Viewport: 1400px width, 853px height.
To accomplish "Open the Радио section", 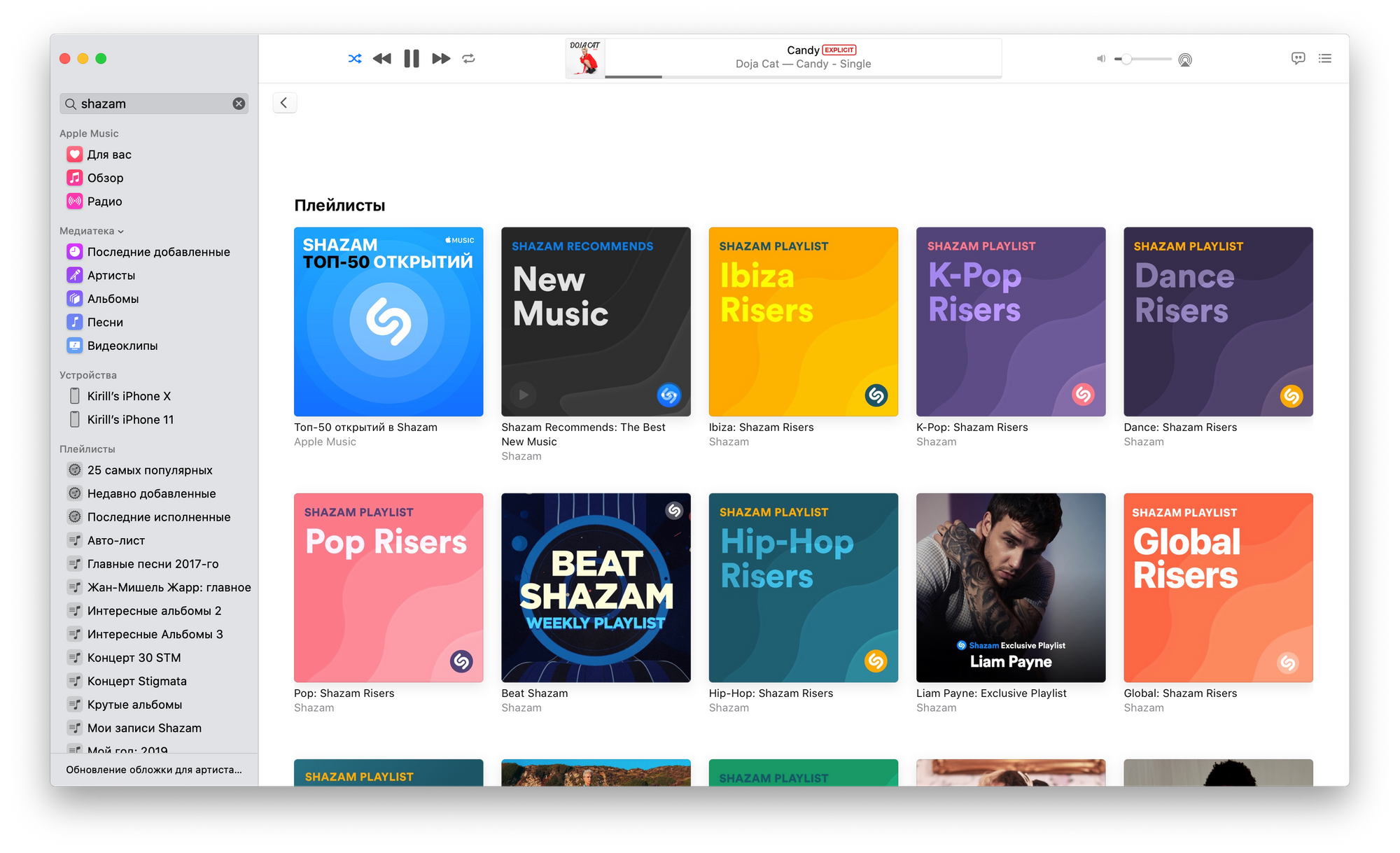I will pos(104,202).
